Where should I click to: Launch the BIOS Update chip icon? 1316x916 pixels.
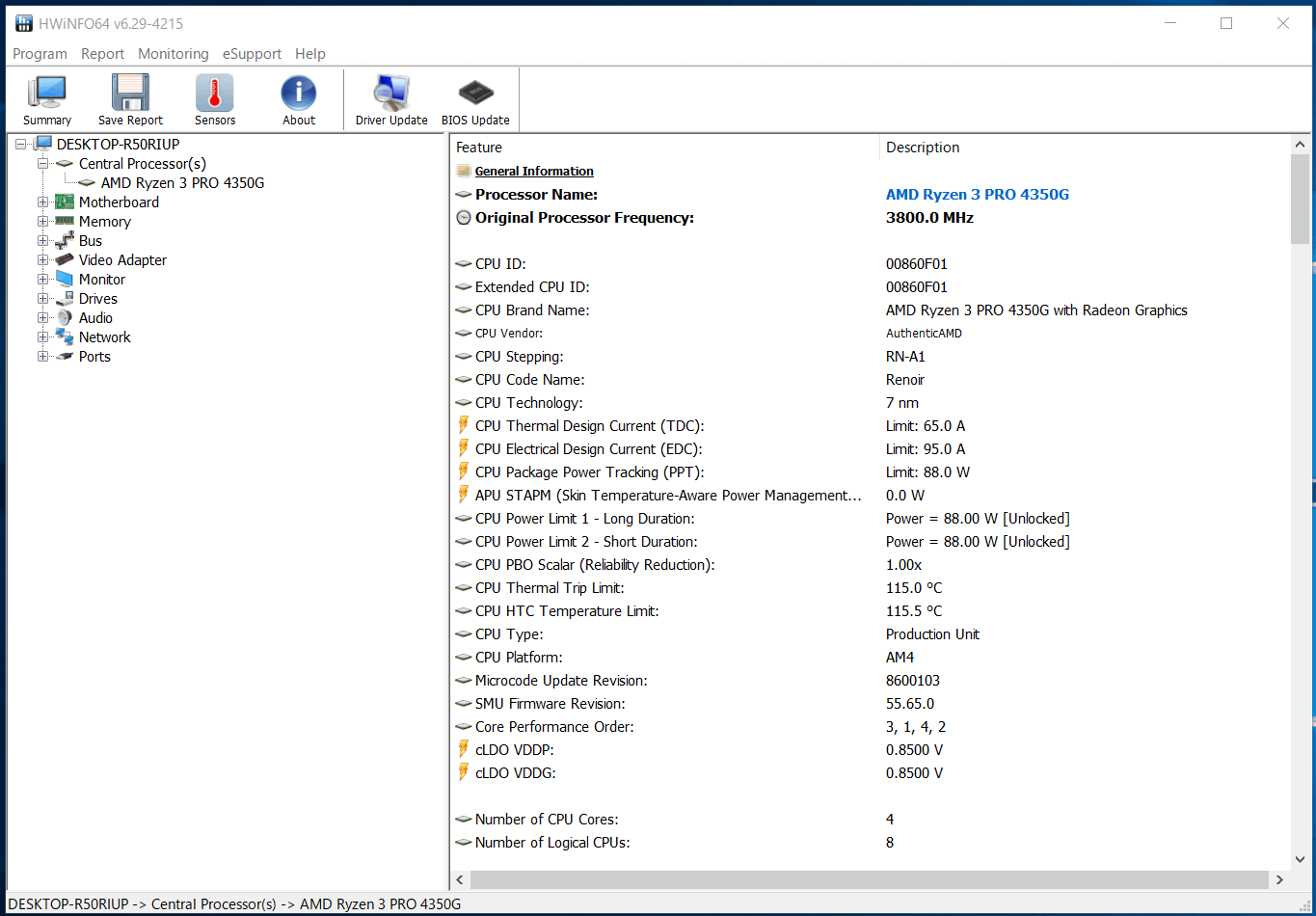[x=475, y=94]
